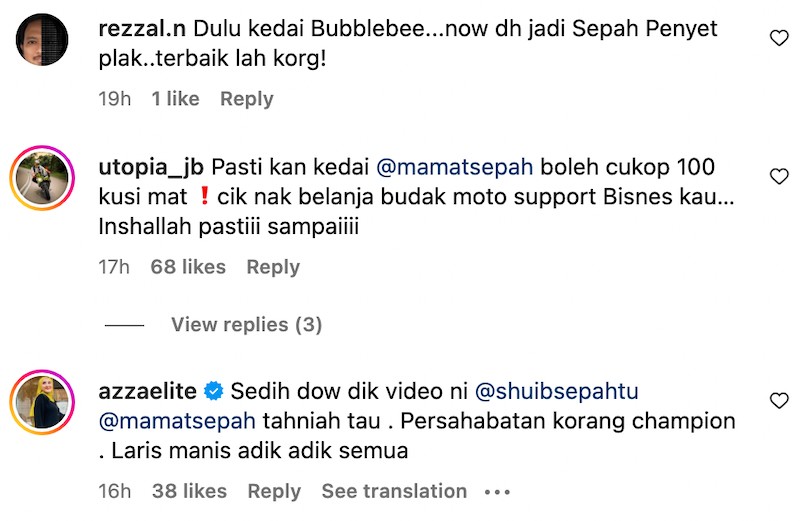Like rezzal.n's comment with the heart

pos(779,39)
